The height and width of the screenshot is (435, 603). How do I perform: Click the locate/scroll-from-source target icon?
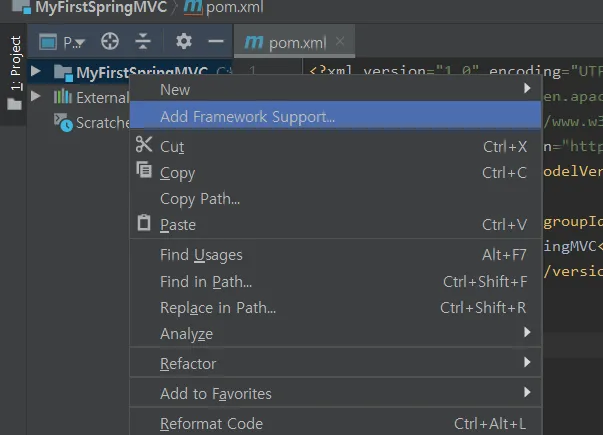click(x=111, y=42)
